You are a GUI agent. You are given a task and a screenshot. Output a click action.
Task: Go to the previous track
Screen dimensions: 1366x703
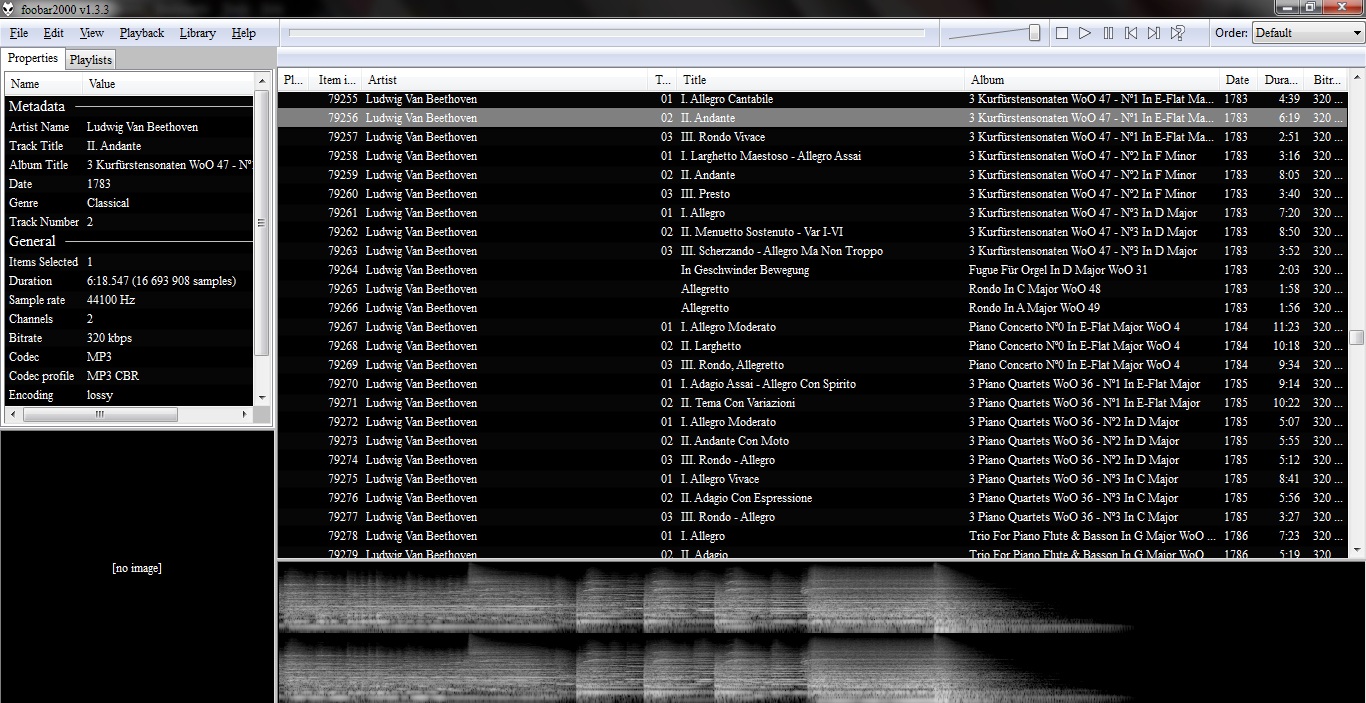[1131, 33]
